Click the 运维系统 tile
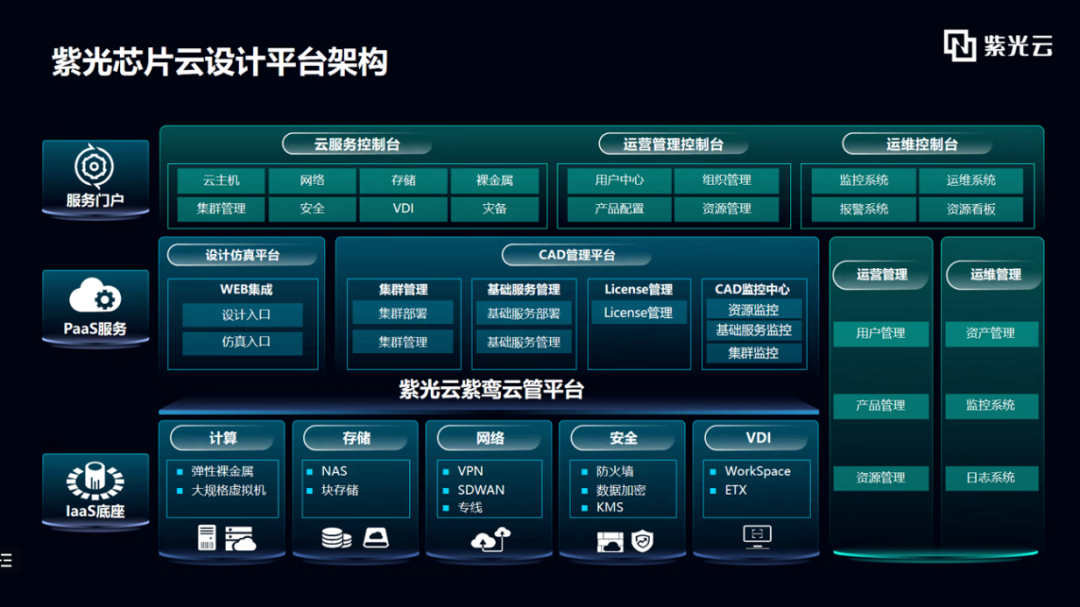This screenshot has width=1080, height=607. (x=971, y=181)
